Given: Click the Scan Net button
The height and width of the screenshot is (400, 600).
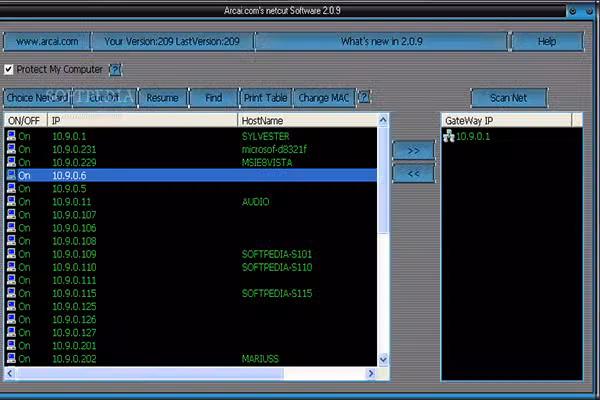Looking at the screenshot, I should point(515,98).
